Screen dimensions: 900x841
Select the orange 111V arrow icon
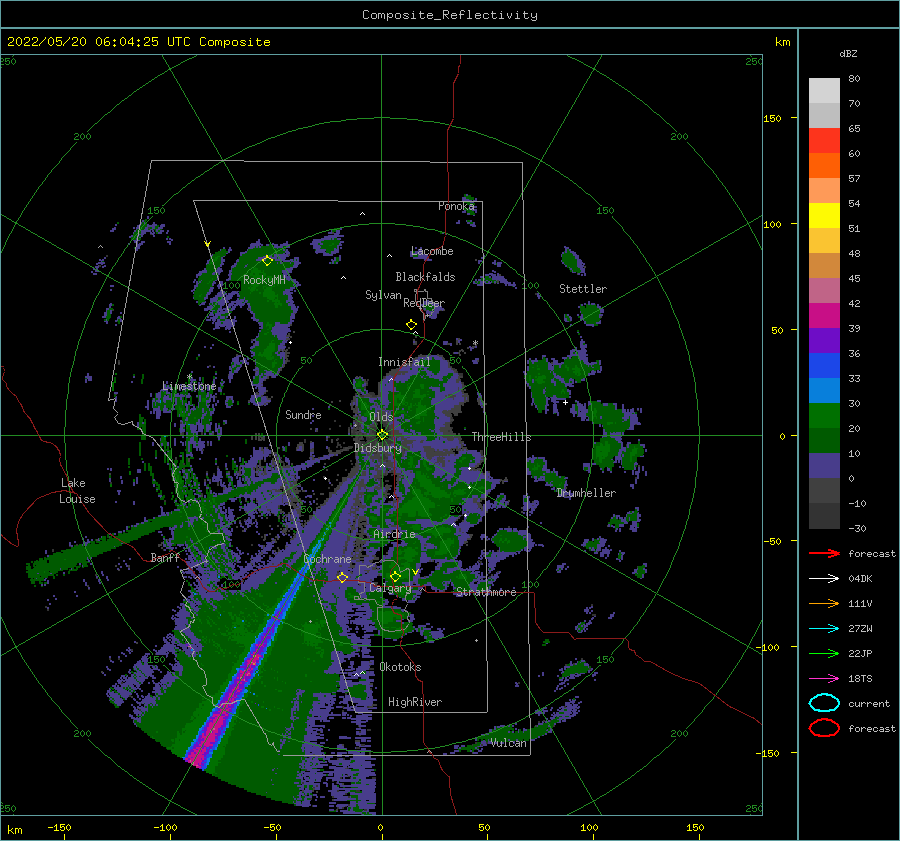click(x=824, y=603)
